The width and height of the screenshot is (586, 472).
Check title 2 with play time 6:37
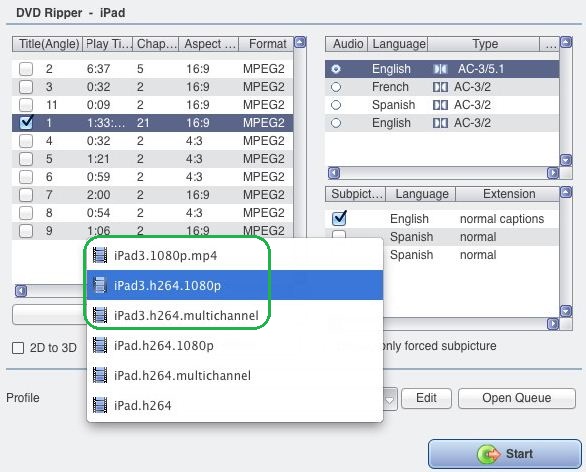coord(26,69)
